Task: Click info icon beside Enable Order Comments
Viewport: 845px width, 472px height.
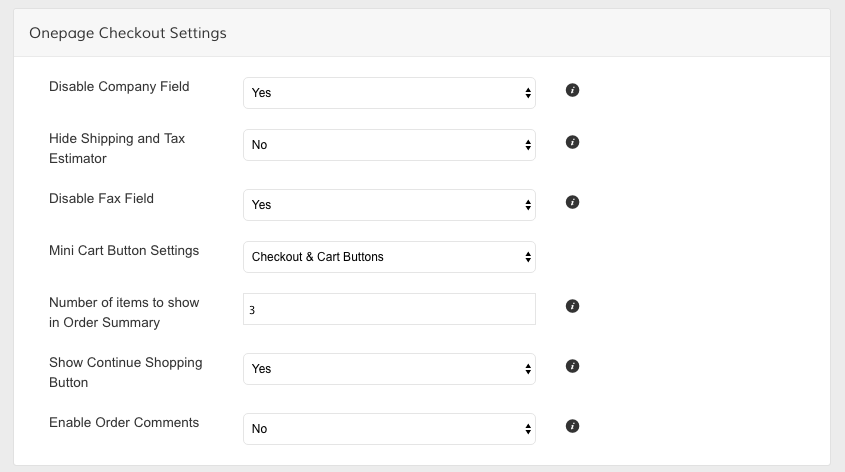Action: (572, 426)
